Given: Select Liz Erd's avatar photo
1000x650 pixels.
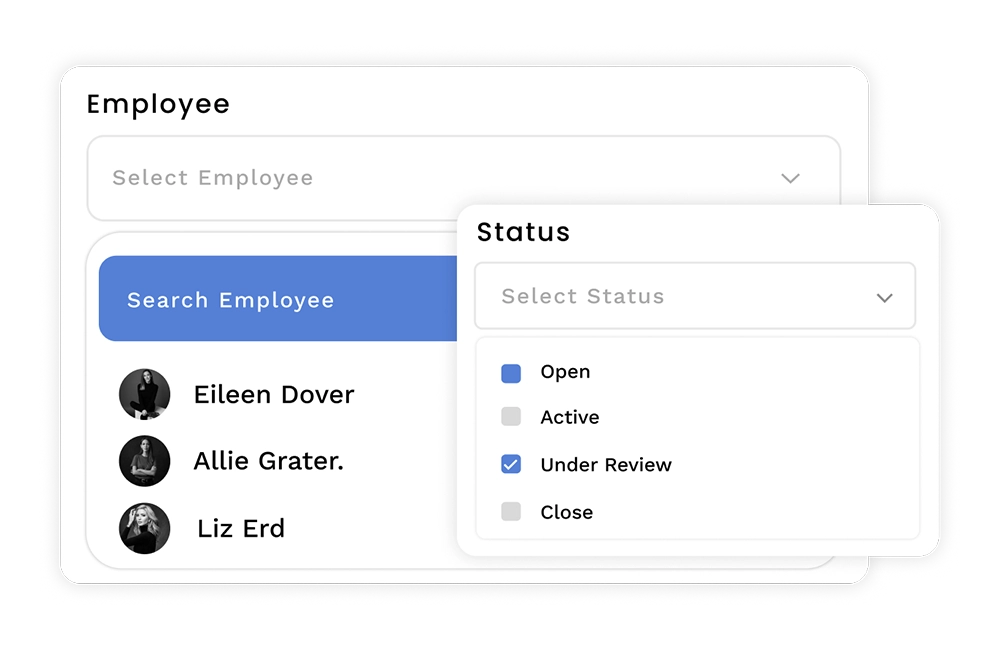Looking at the screenshot, I should (x=145, y=528).
